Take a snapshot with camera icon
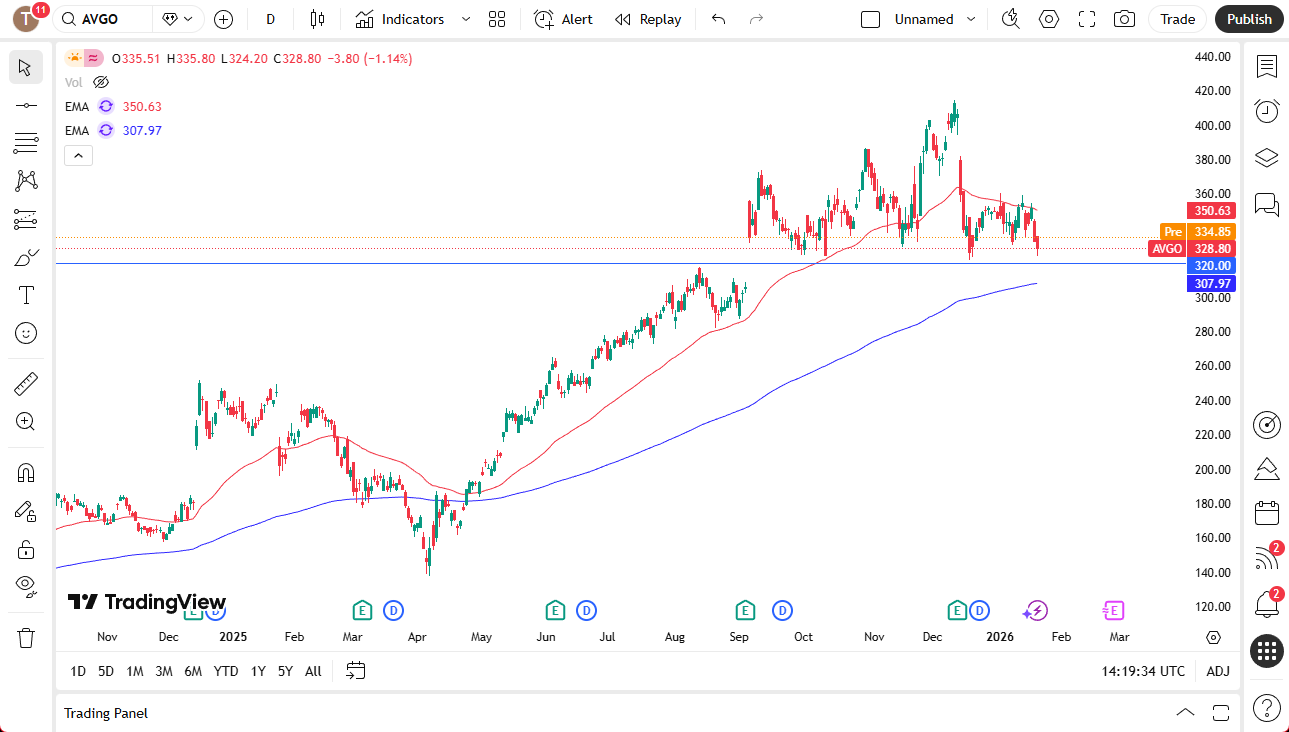1289x732 pixels. coord(1125,19)
